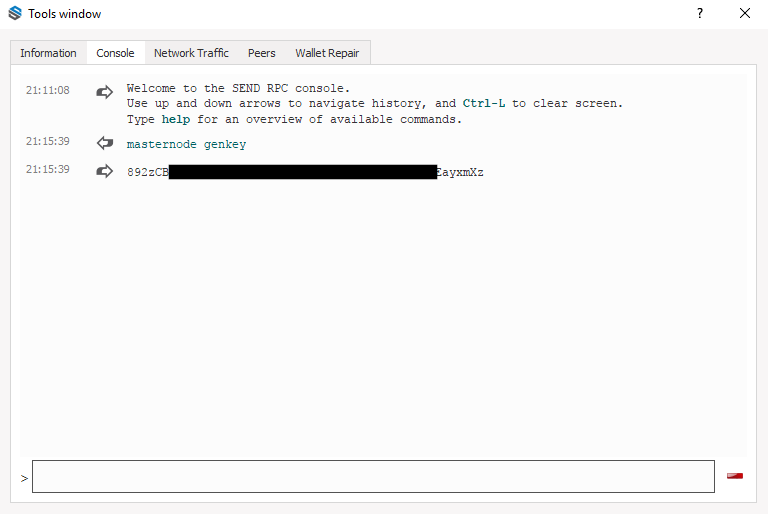The image size is (768, 514).
Task: Click the 'Tools window' title text
Action: point(65,14)
